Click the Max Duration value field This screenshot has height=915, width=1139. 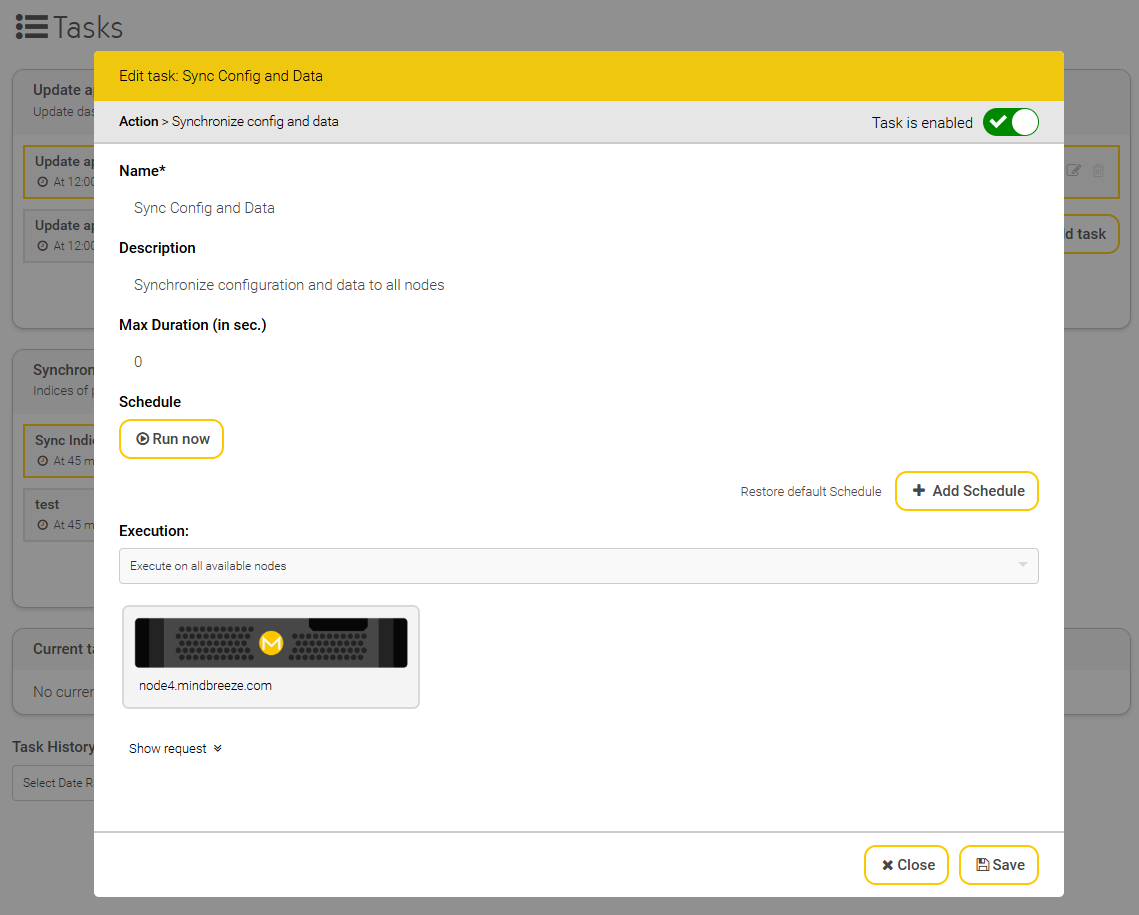coord(578,362)
